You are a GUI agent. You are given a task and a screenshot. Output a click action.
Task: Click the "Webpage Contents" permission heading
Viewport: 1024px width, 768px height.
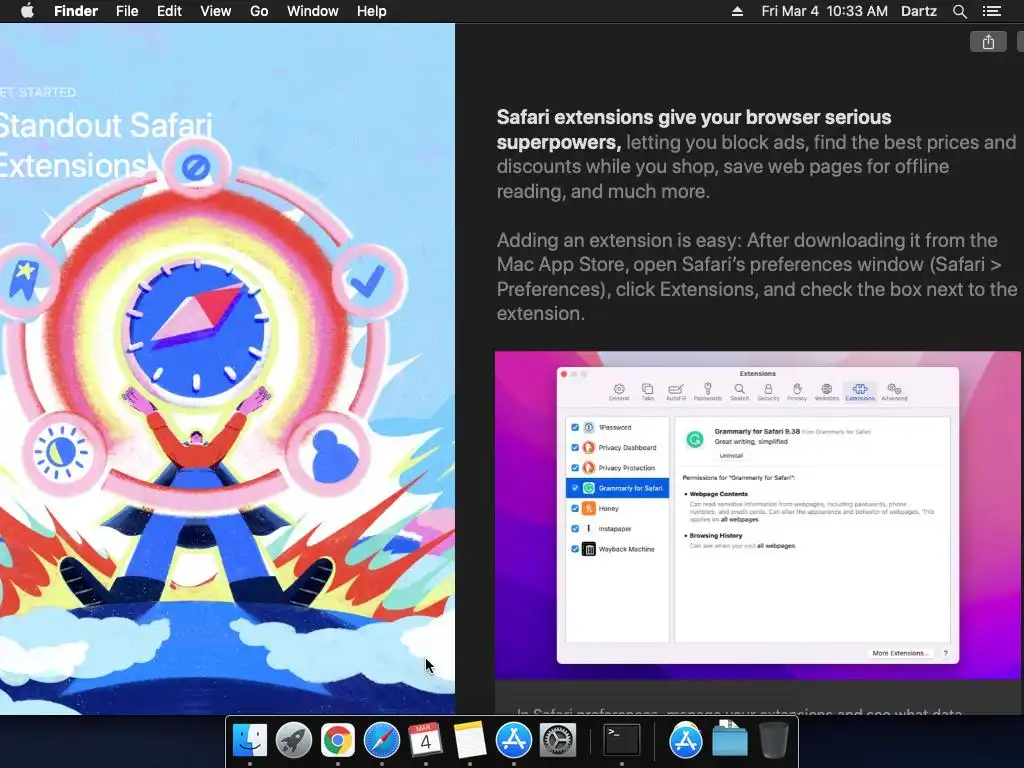coord(718,494)
